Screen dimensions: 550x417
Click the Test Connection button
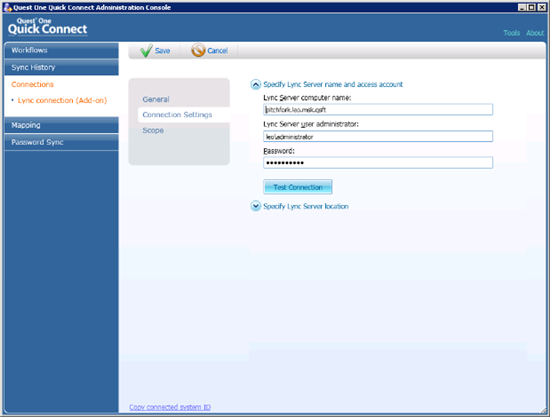click(x=297, y=187)
